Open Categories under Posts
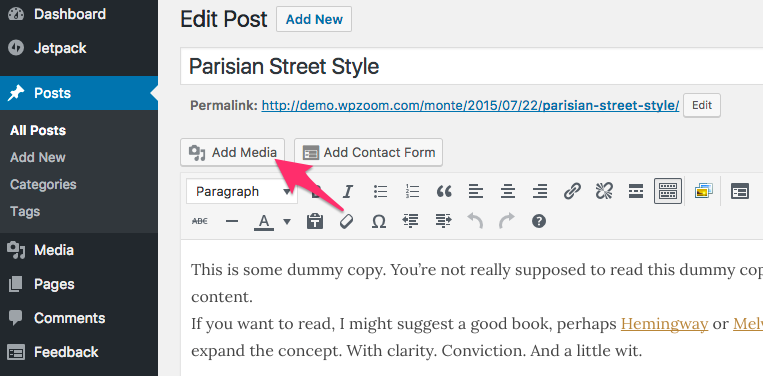Screen dimensions: 763x376 (x=43, y=184)
